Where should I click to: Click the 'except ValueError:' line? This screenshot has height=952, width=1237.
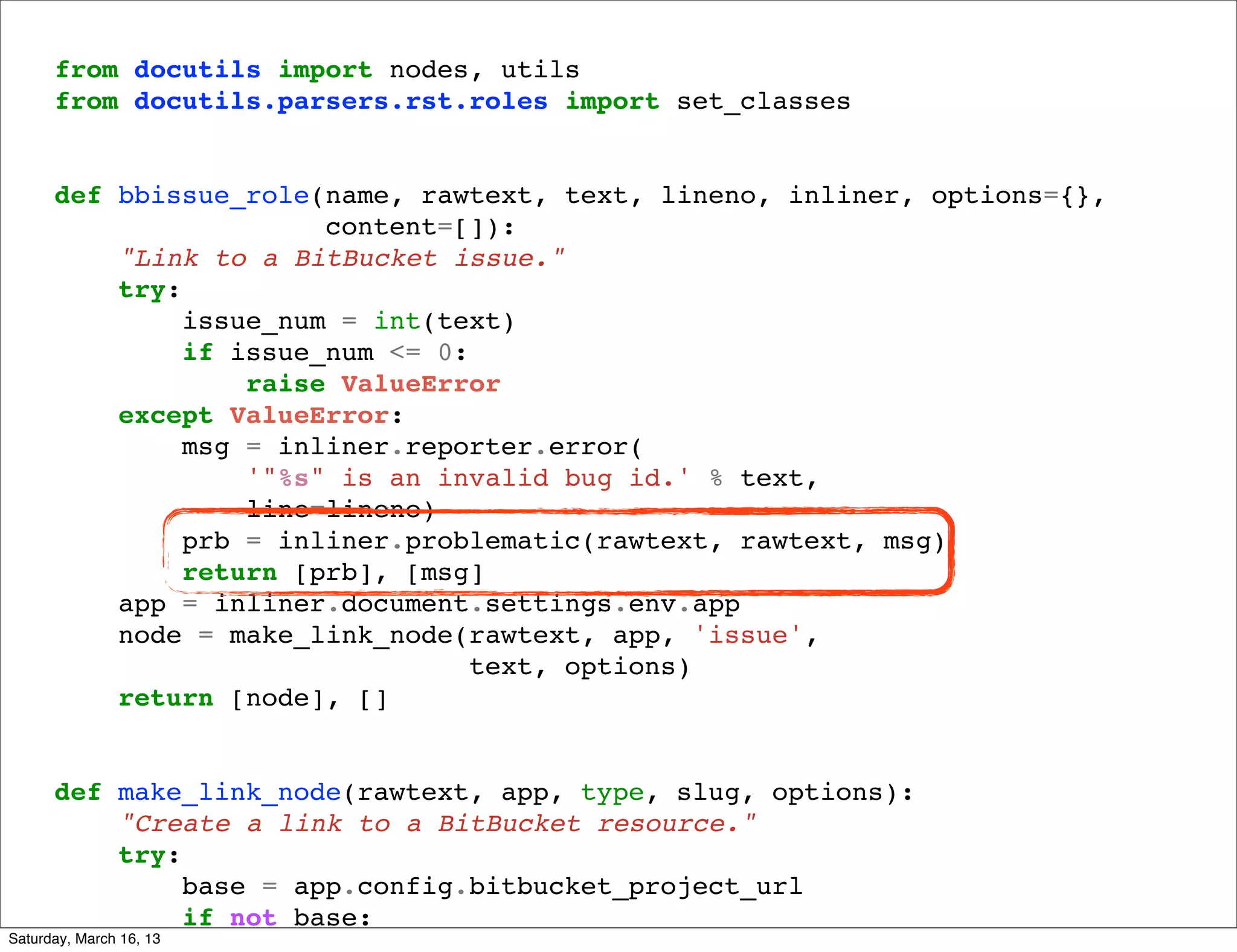(x=260, y=416)
